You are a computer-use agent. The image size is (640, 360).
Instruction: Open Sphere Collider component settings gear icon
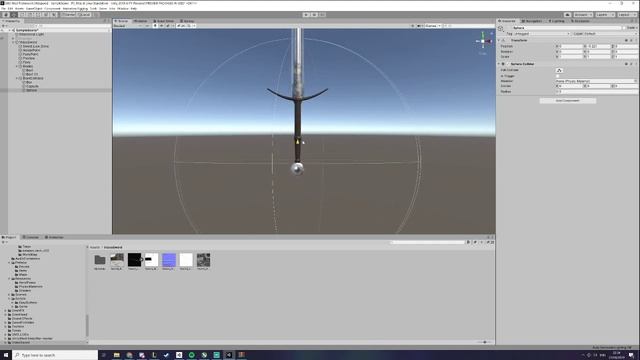click(x=631, y=64)
